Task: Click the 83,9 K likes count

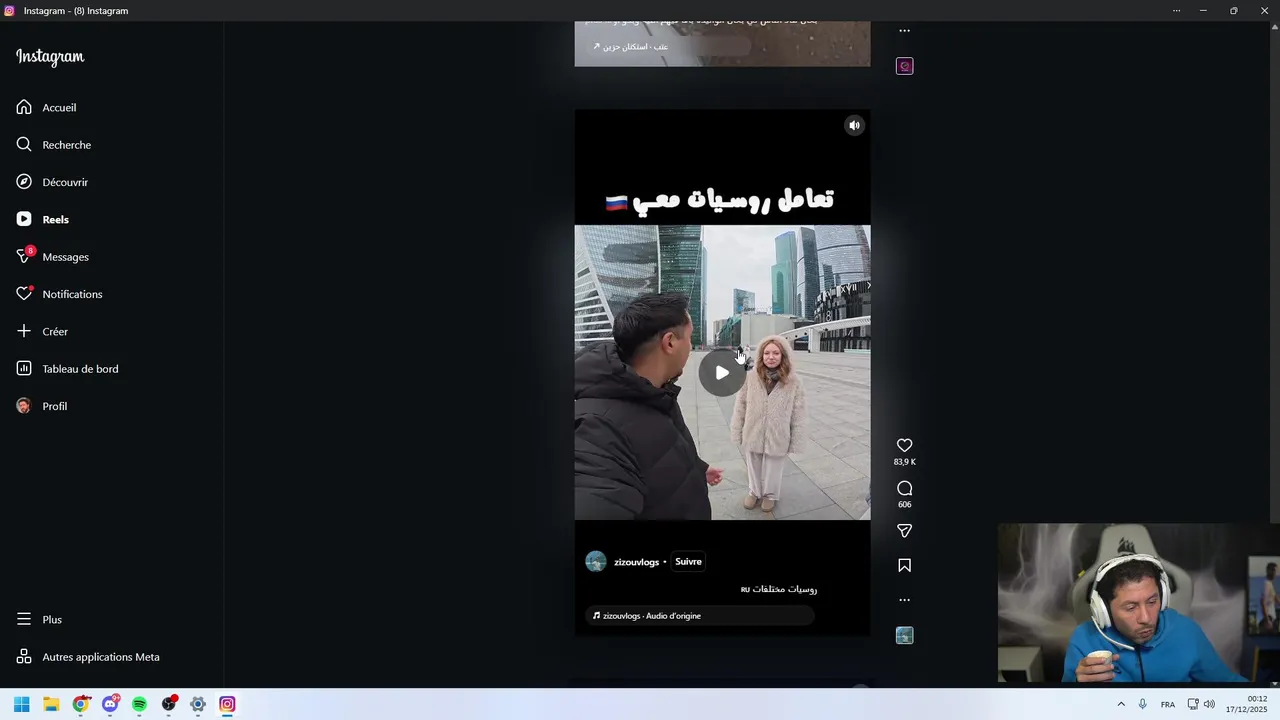Action: pyautogui.click(x=904, y=462)
